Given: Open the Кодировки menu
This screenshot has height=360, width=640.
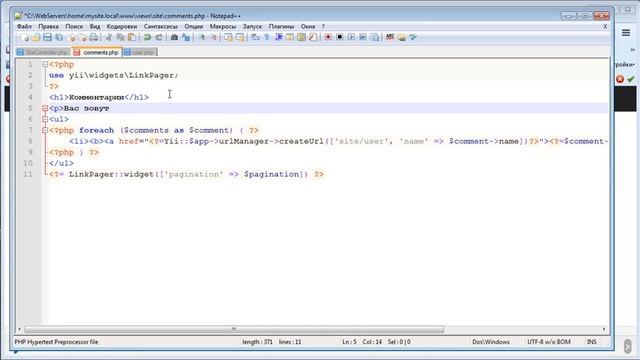Looking at the screenshot, I should point(122,27).
